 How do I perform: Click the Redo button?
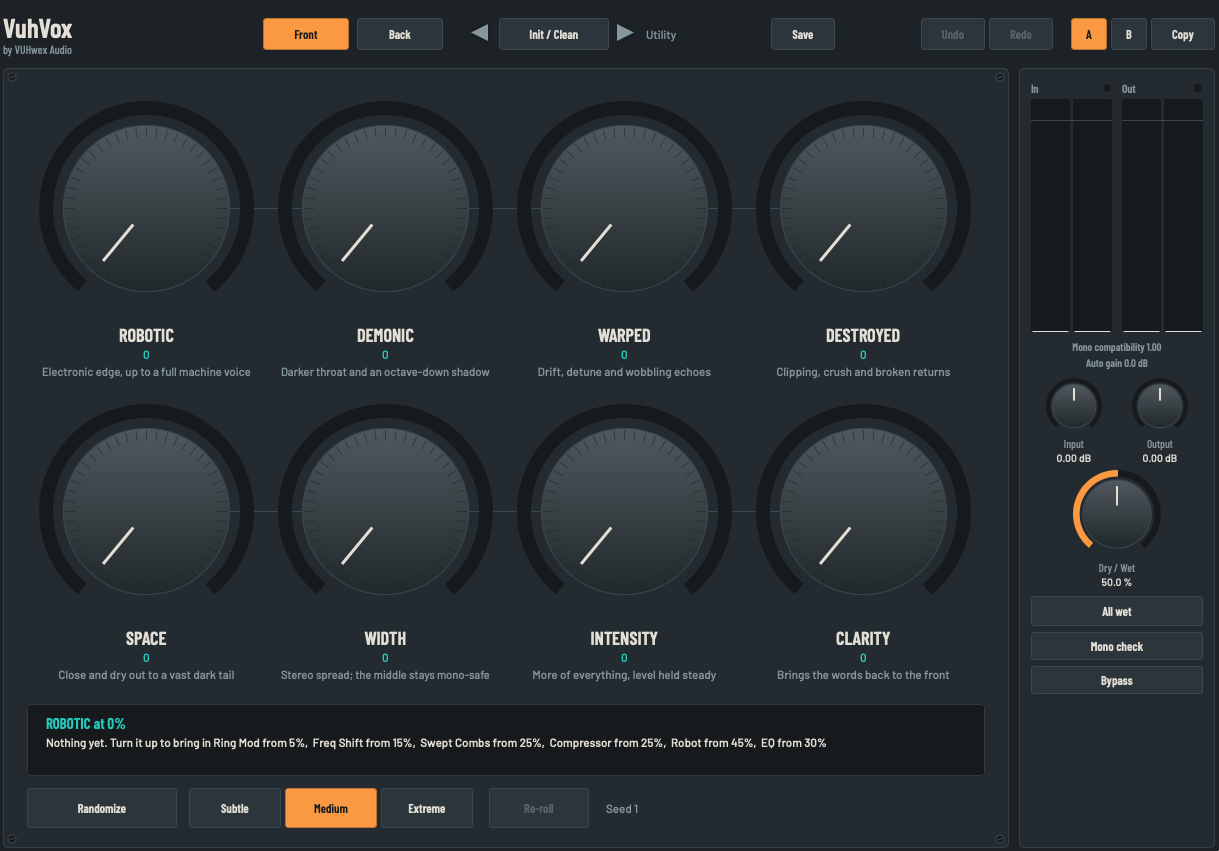(1021, 34)
